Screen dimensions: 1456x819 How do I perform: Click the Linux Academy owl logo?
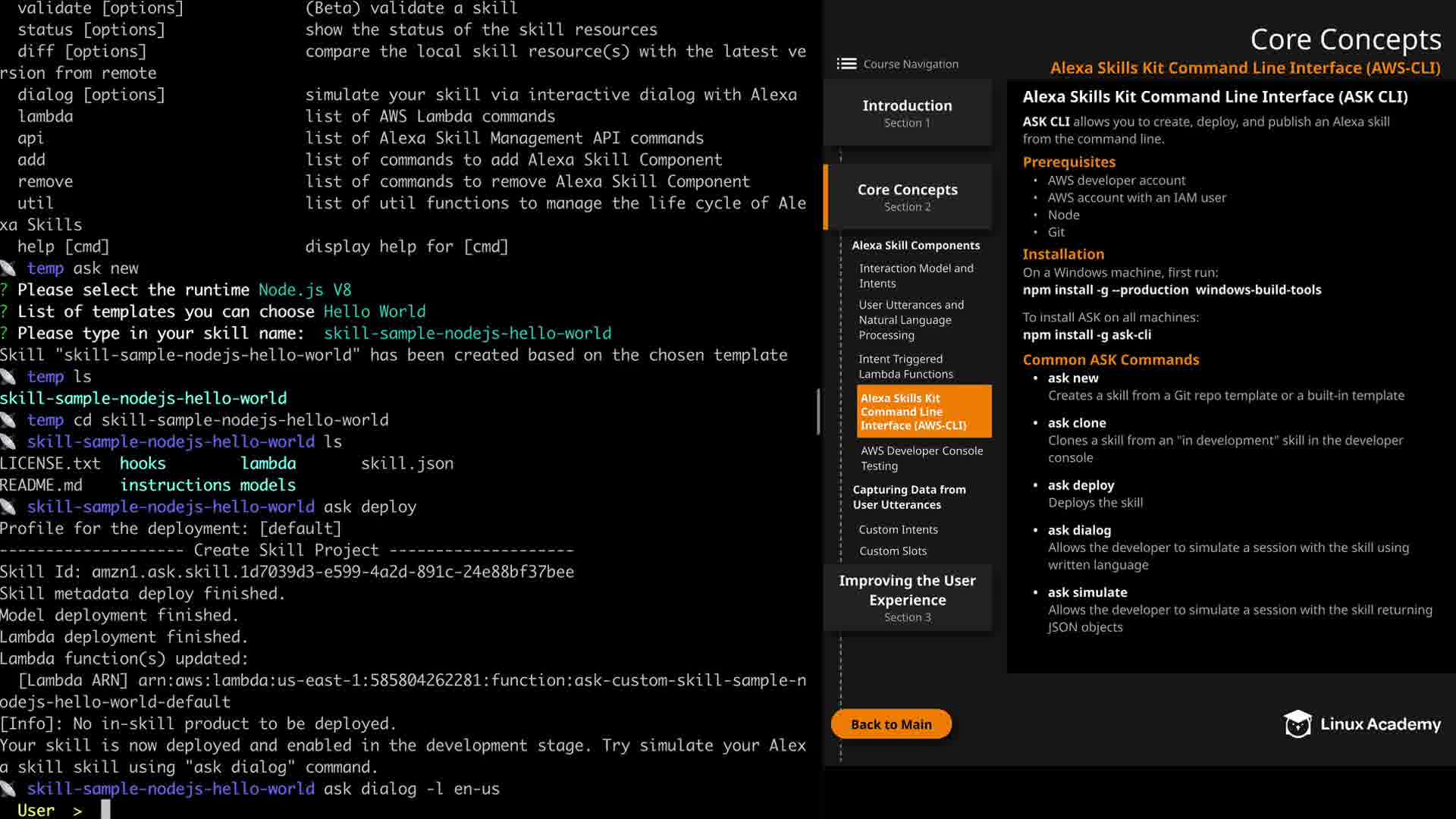[x=1298, y=724]
